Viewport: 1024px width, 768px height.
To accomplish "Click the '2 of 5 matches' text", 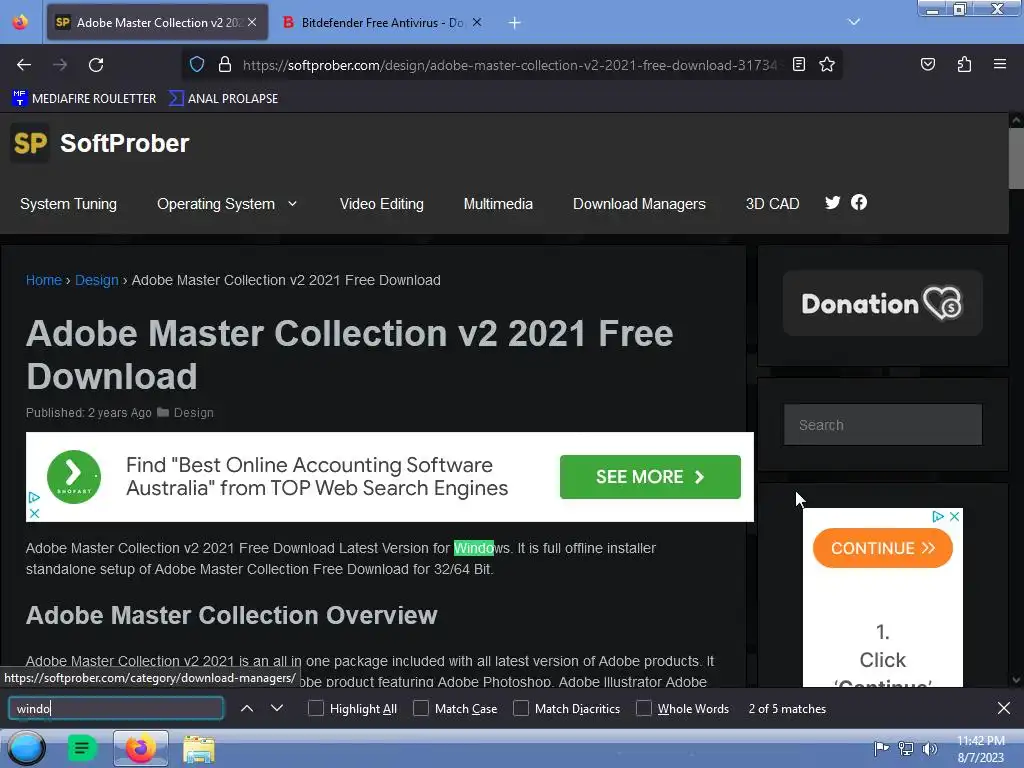I will pos(787,709).
